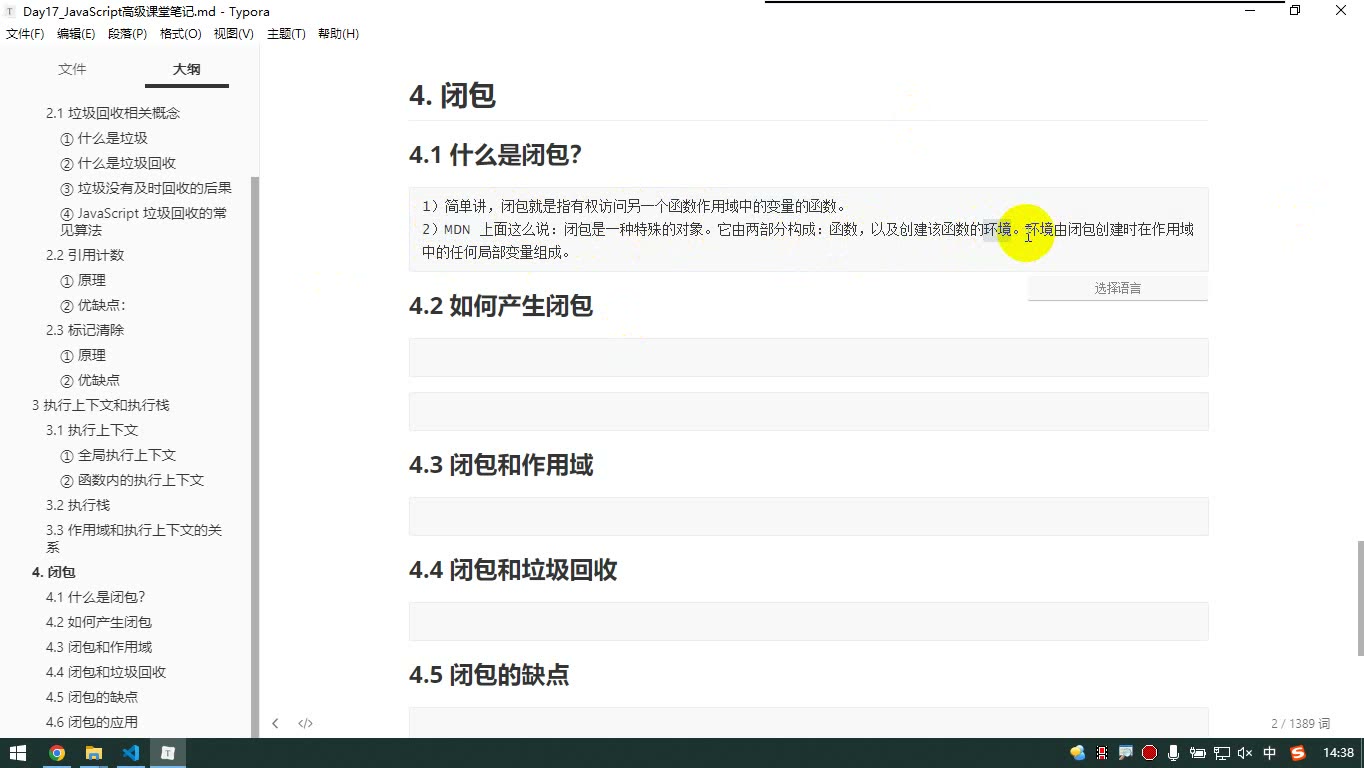The image size is (1364, 768).
Task: Jump to outline item 2.3 标记清除
Action: coord(85,330)
